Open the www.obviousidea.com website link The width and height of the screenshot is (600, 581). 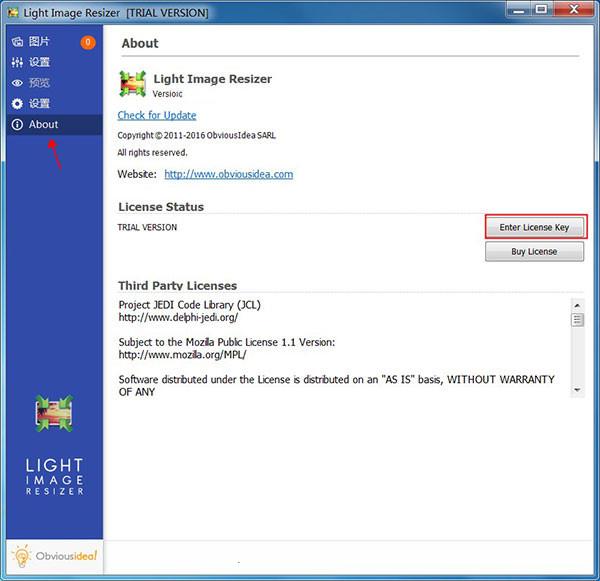click(229, 174)
